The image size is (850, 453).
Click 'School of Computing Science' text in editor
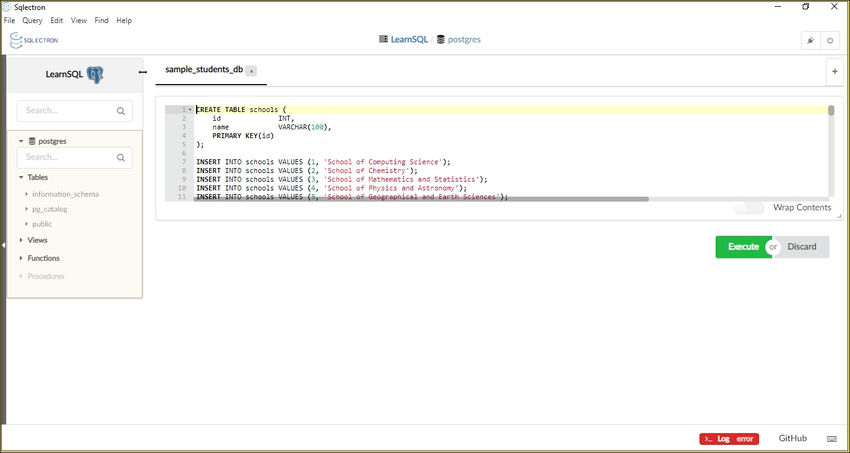(383, 161)
